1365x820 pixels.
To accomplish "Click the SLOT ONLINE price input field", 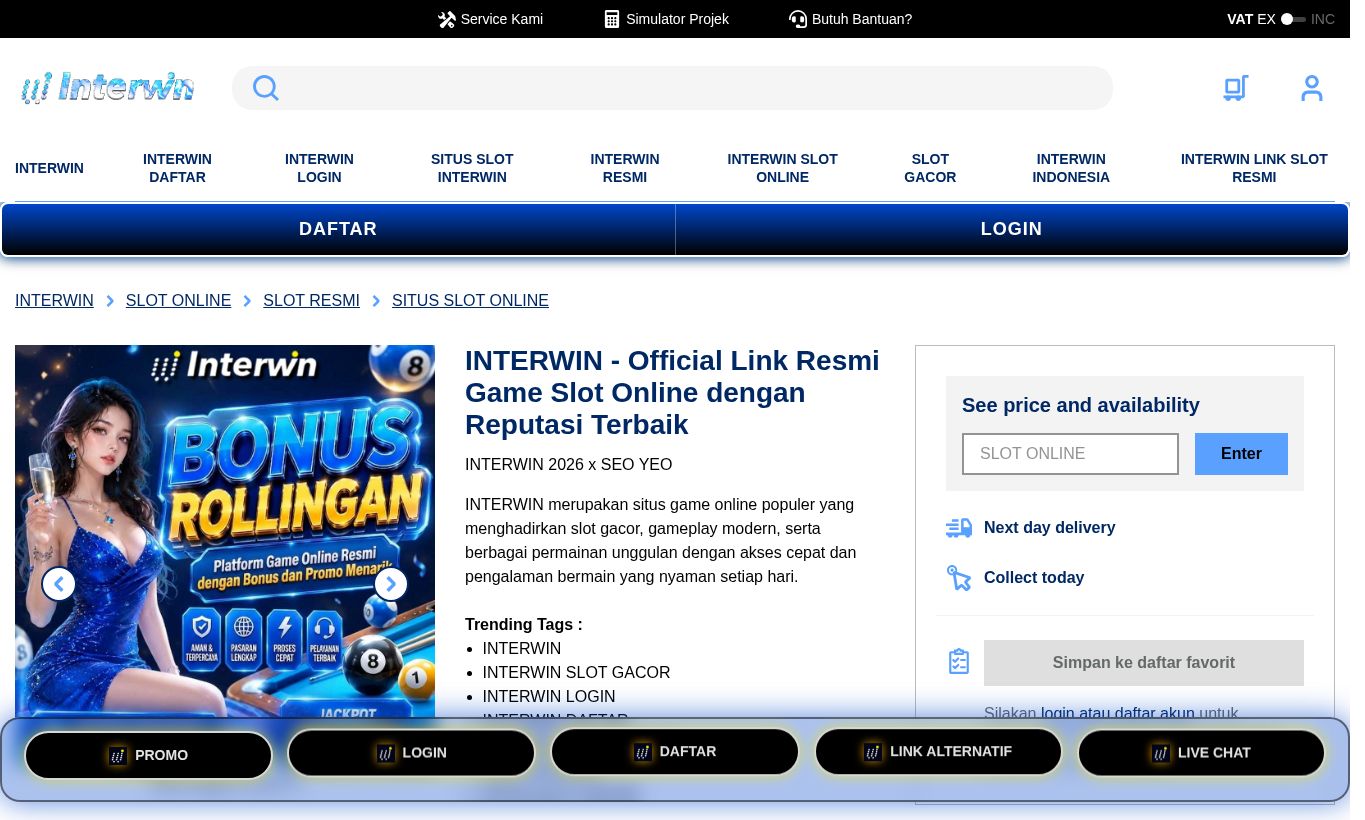I will click(x=1070, y=454).
